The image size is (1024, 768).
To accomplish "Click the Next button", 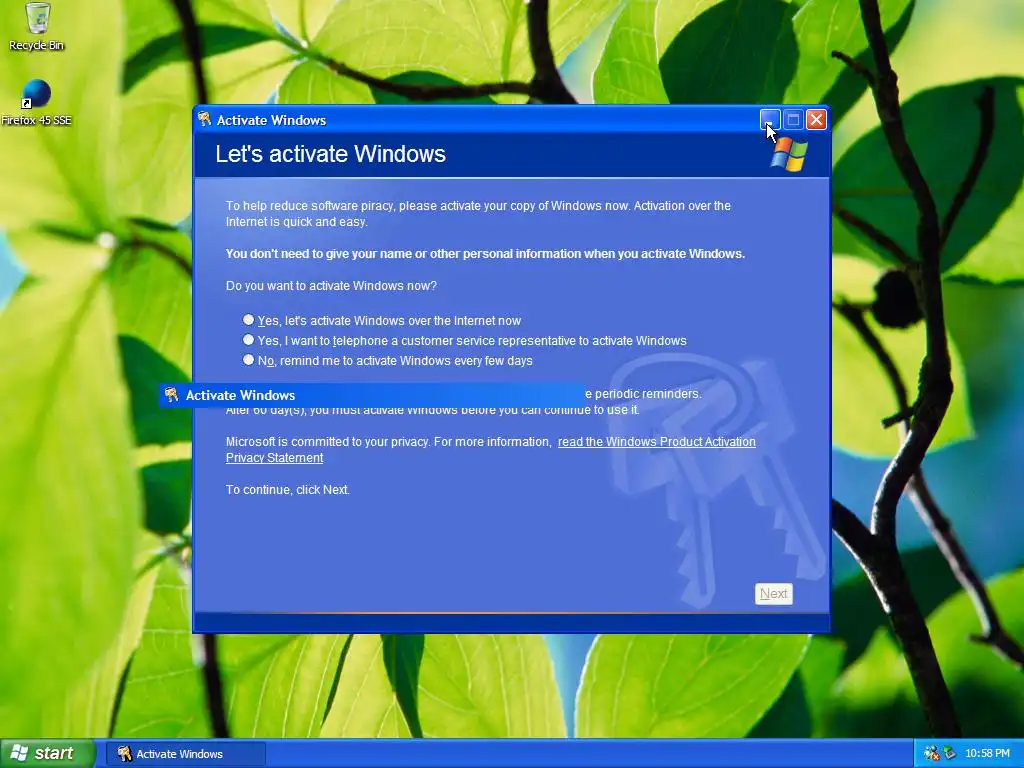I will pos(774,594).
